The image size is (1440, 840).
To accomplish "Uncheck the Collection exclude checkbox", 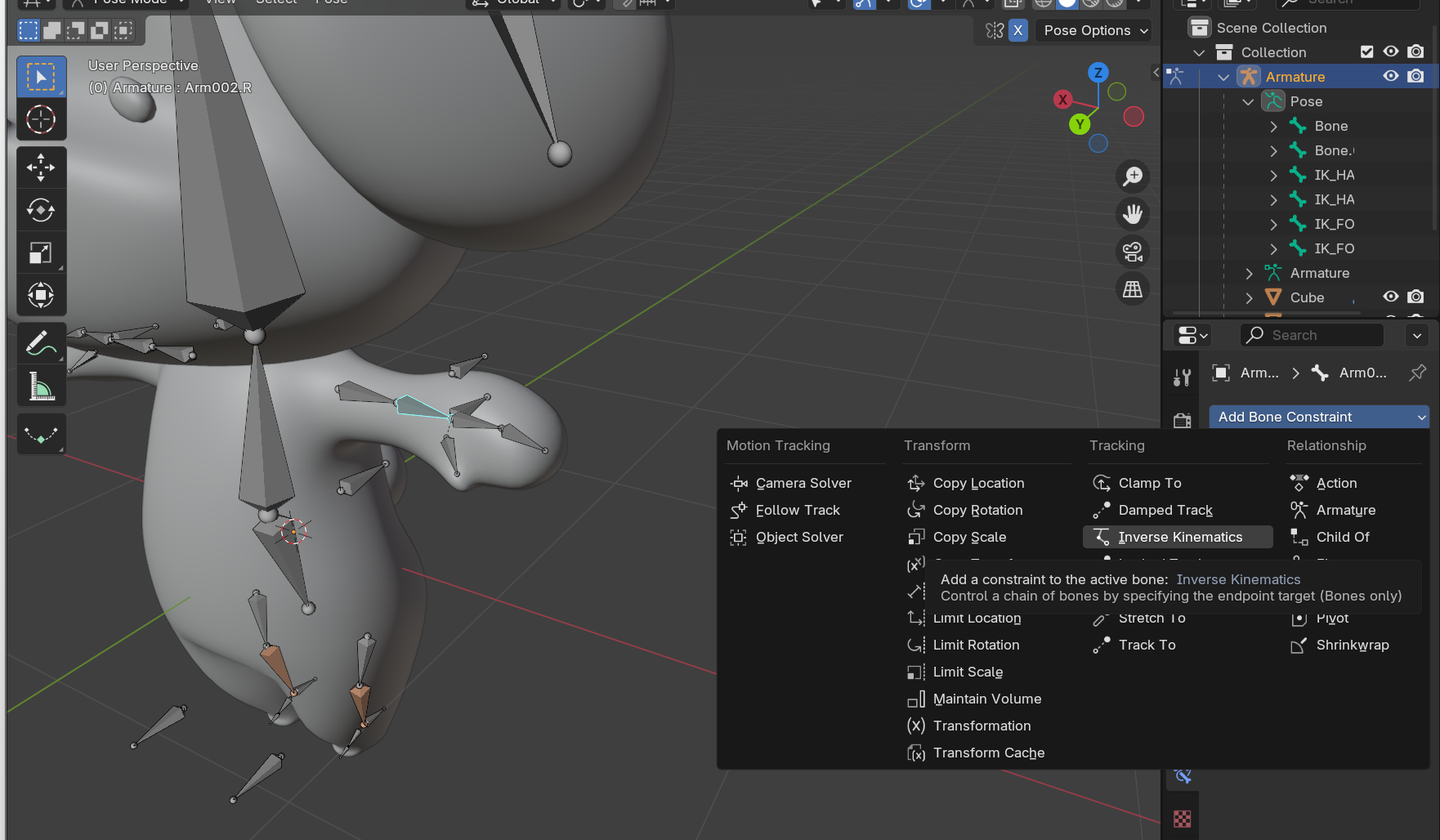I will pyautogui.click(x=1366, y=52).
